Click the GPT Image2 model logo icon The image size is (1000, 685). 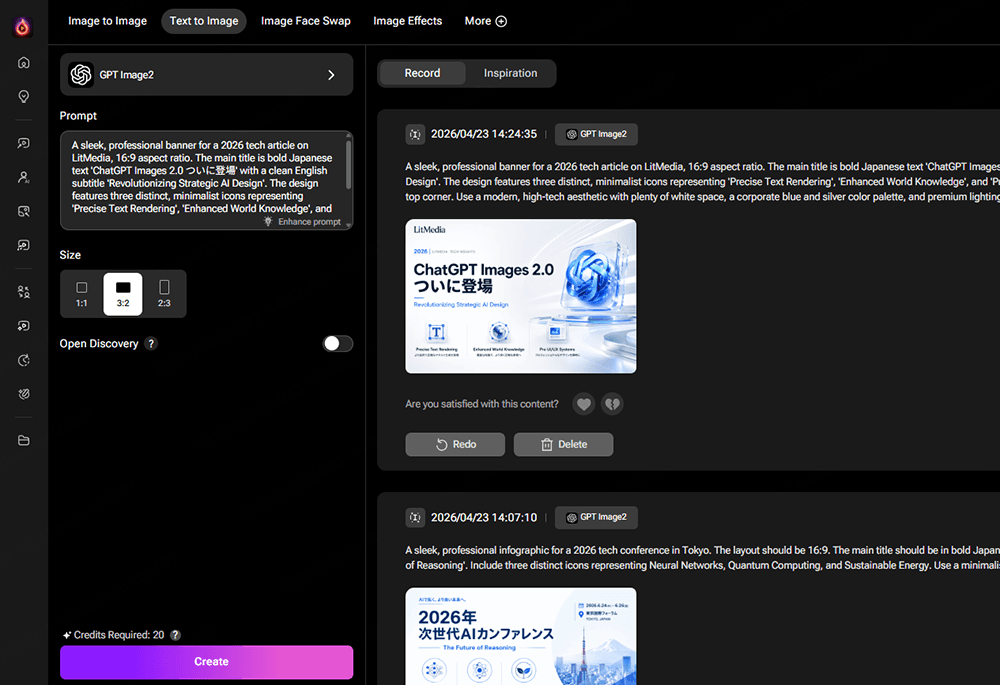coord(81,75)
